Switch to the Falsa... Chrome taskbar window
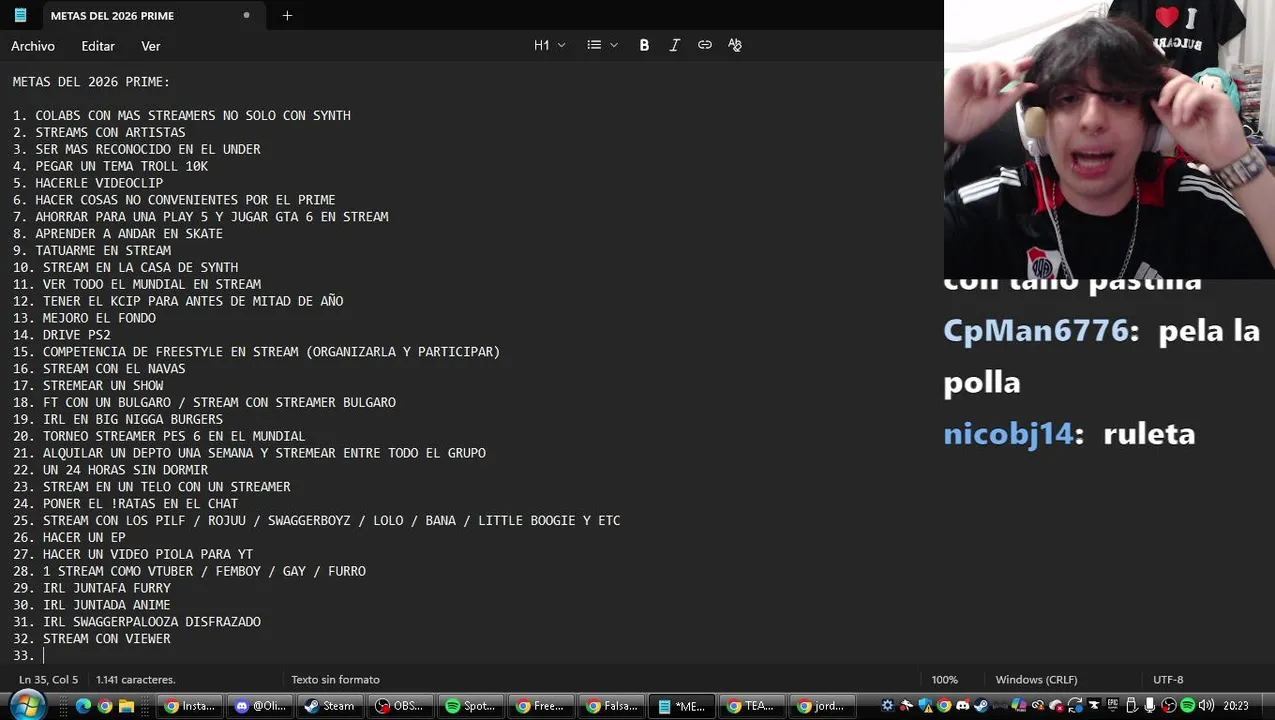This screenshot has width=1275, height=720. click(x=610, y=706)
